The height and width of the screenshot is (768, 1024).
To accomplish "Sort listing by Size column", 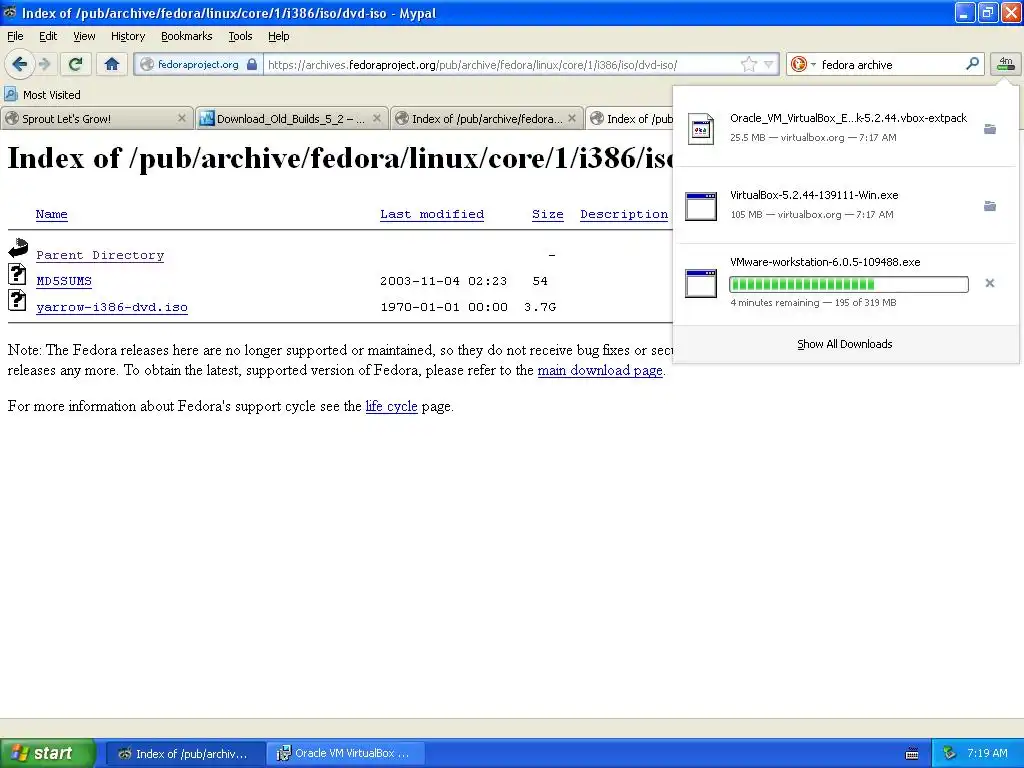I will 547,214.
